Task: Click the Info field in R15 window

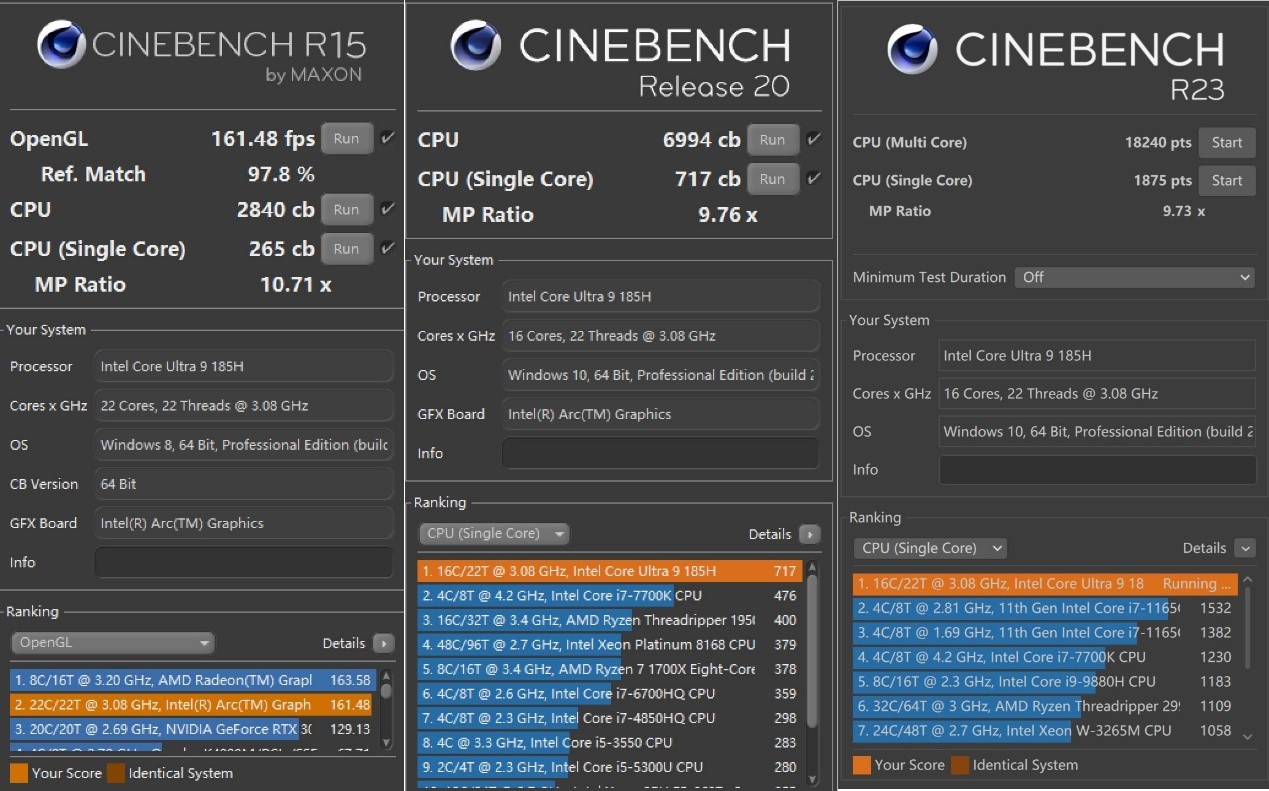Action: (x=244, y=562)
